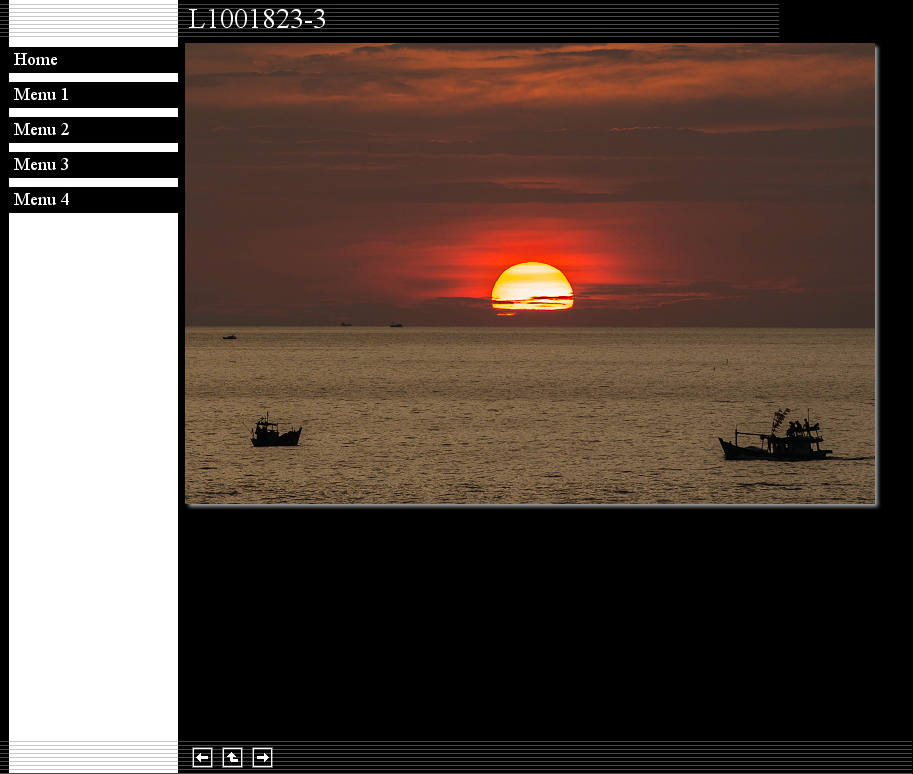Open Menu 2 from the sidebar

click(x=41, y=130)
